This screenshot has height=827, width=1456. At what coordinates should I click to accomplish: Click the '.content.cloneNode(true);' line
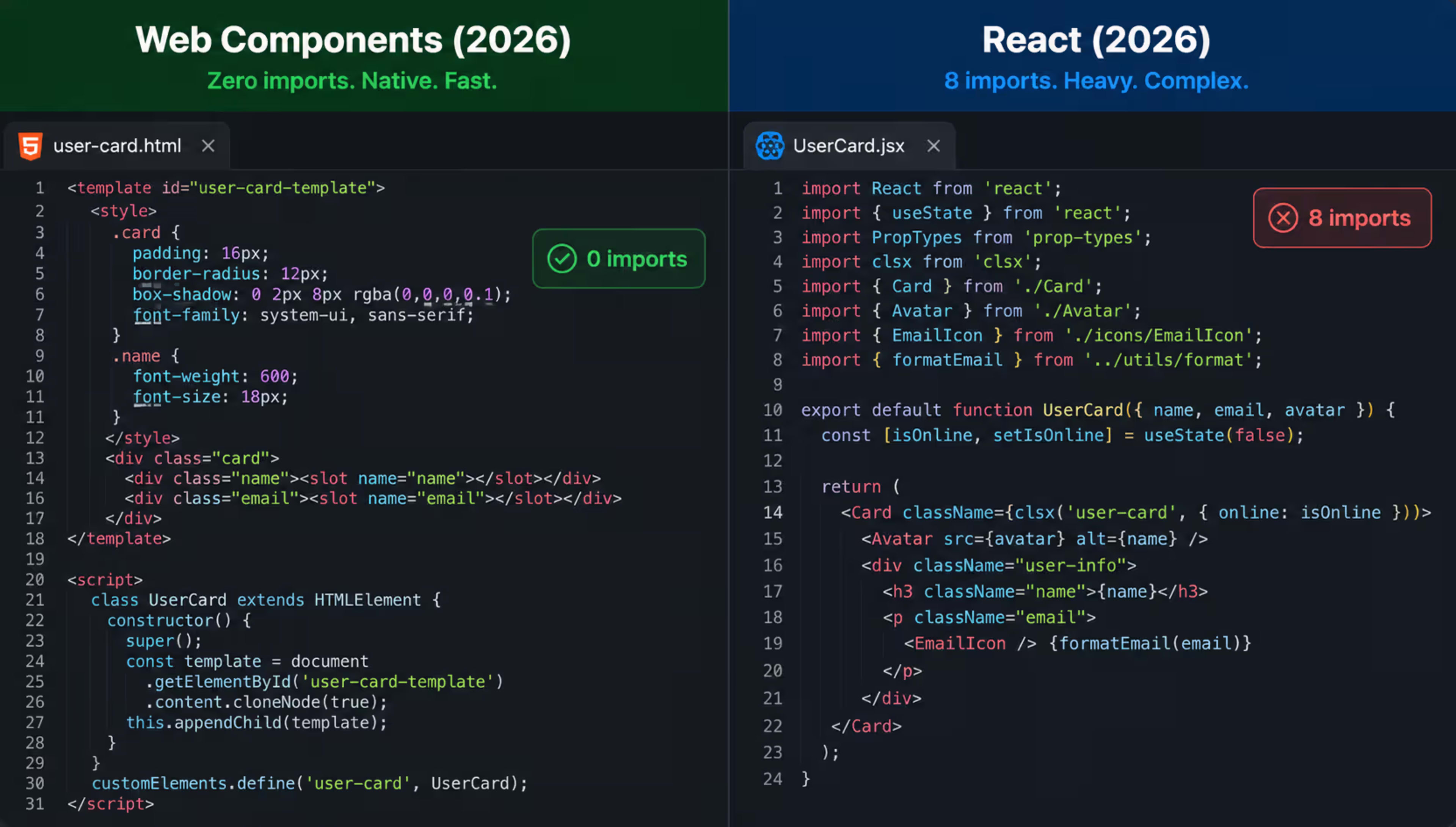coord(266,702)
